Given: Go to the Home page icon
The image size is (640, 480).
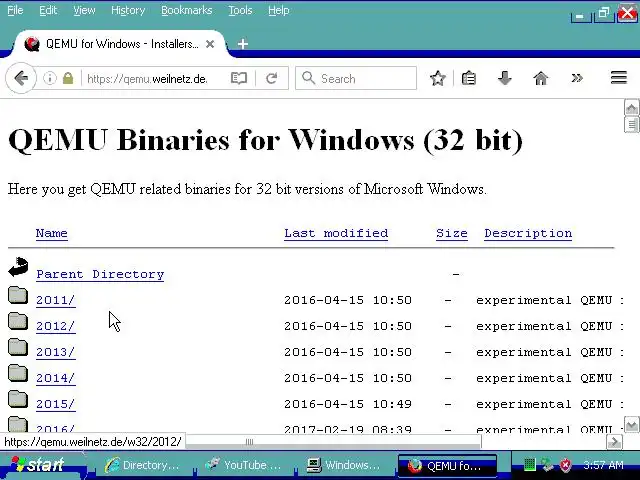Looking at the screenshot, I should click(541, 78).
